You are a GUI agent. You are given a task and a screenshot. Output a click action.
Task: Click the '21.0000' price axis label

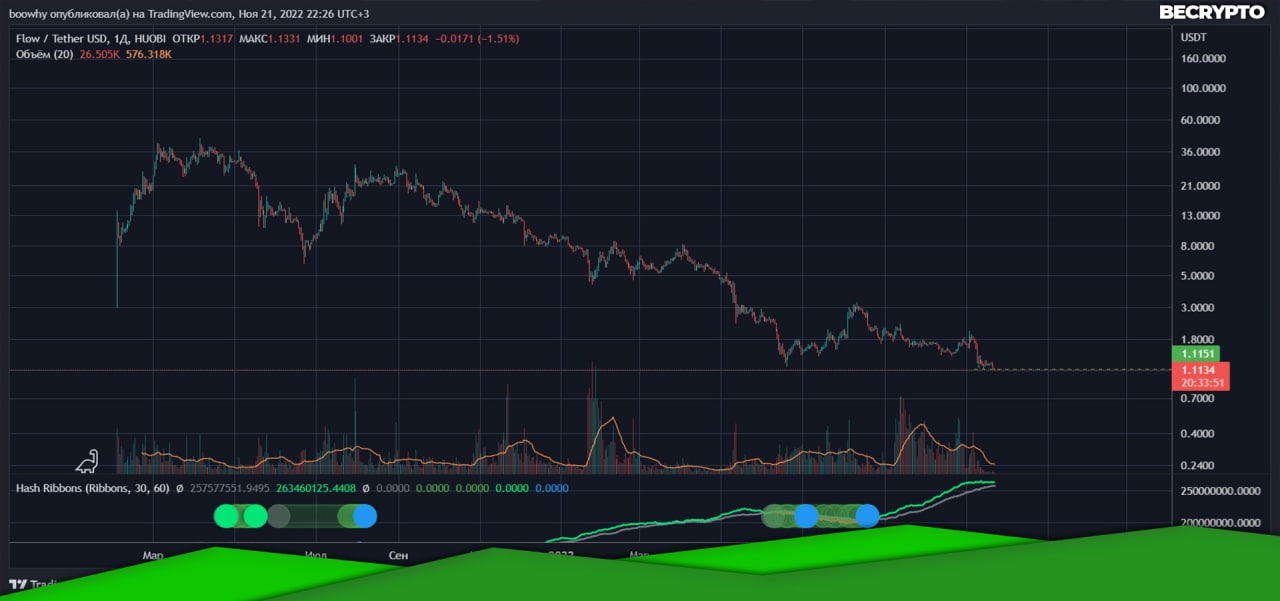pos(1202,186)
